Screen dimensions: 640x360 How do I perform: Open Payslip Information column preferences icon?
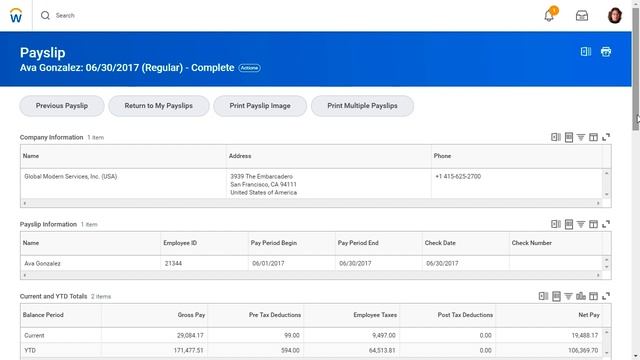[x=593, y=224]
